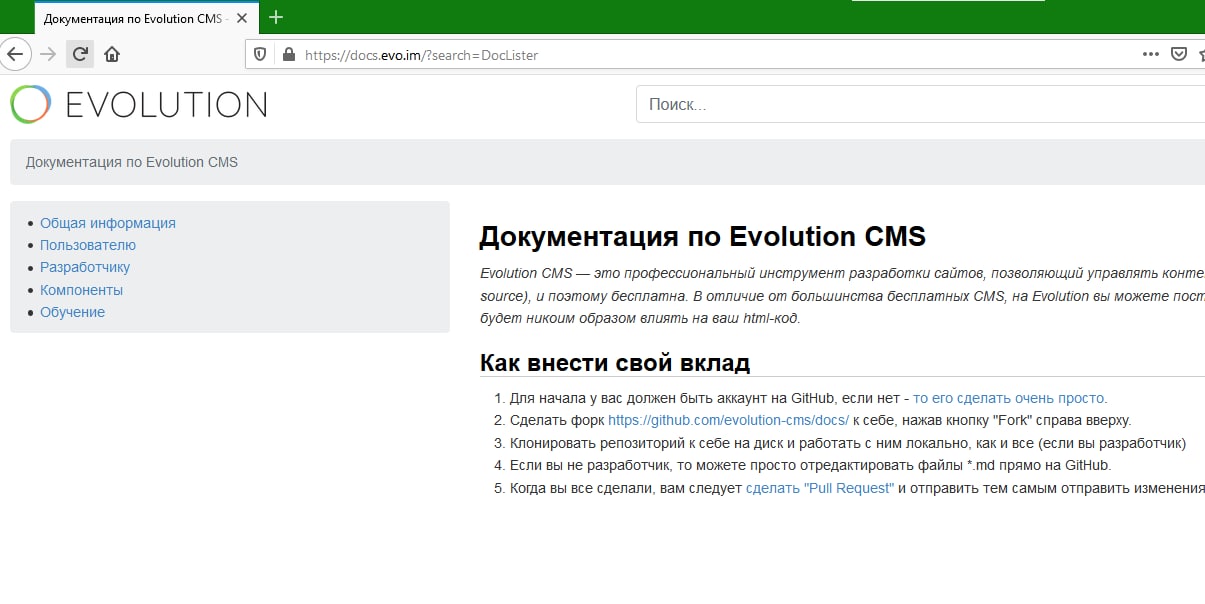Click the Документация по Evolution CMS main heading
1205x604 pixels.
pyautogui.click(x=703, y=237)
